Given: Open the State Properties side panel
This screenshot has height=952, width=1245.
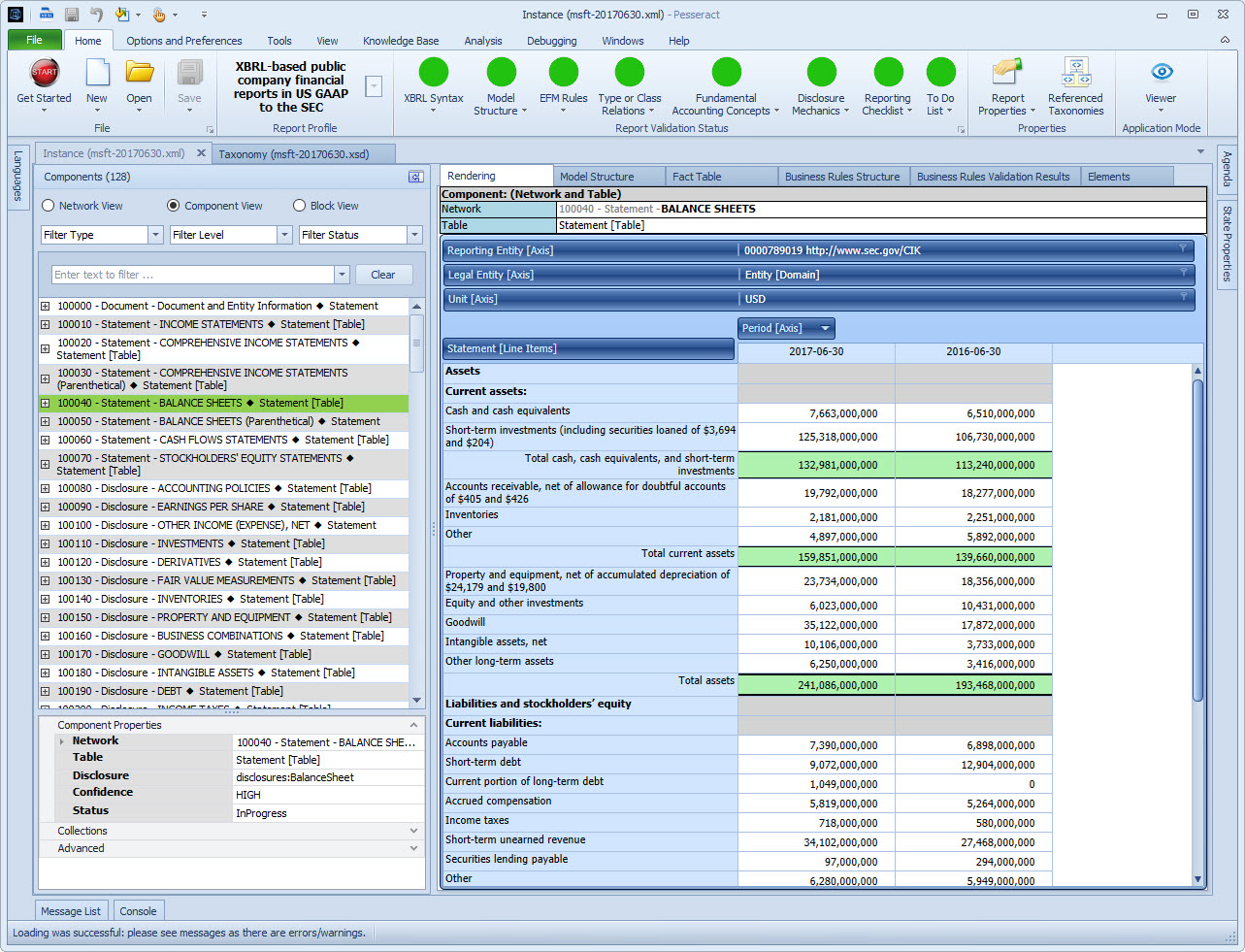Looking at the screenshot, I should (x=1227, y=244).
